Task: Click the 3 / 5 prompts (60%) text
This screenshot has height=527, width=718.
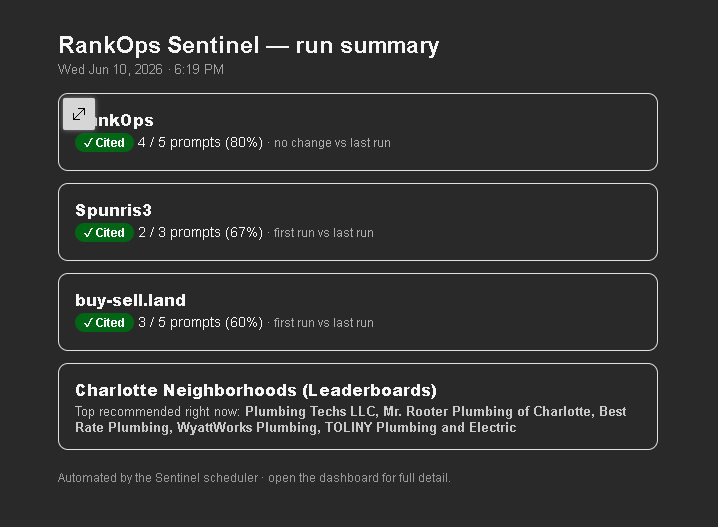Action: tap(201, 323)
